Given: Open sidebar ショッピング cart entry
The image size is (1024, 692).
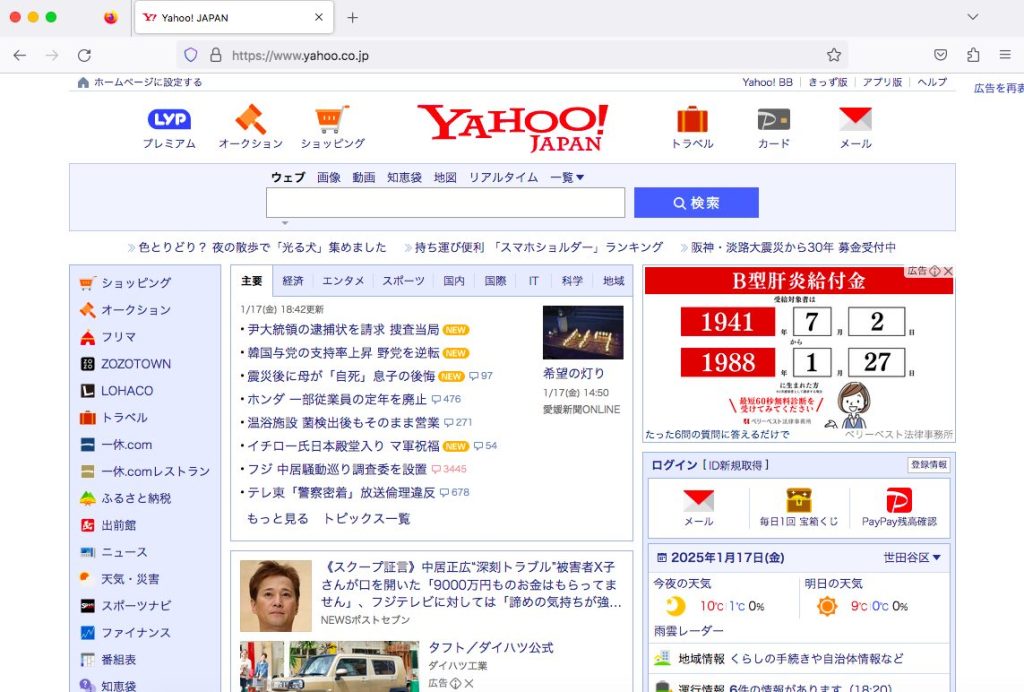Looking at the screenshot, I should tap(125, 283).
